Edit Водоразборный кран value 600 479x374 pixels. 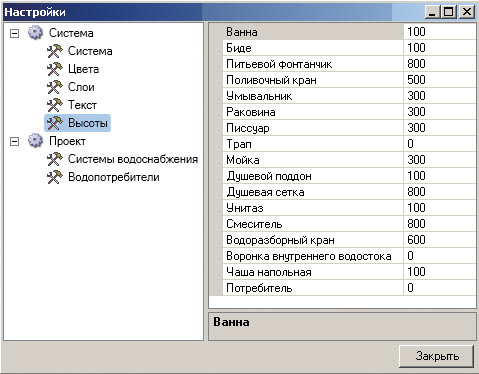(440, 240)
